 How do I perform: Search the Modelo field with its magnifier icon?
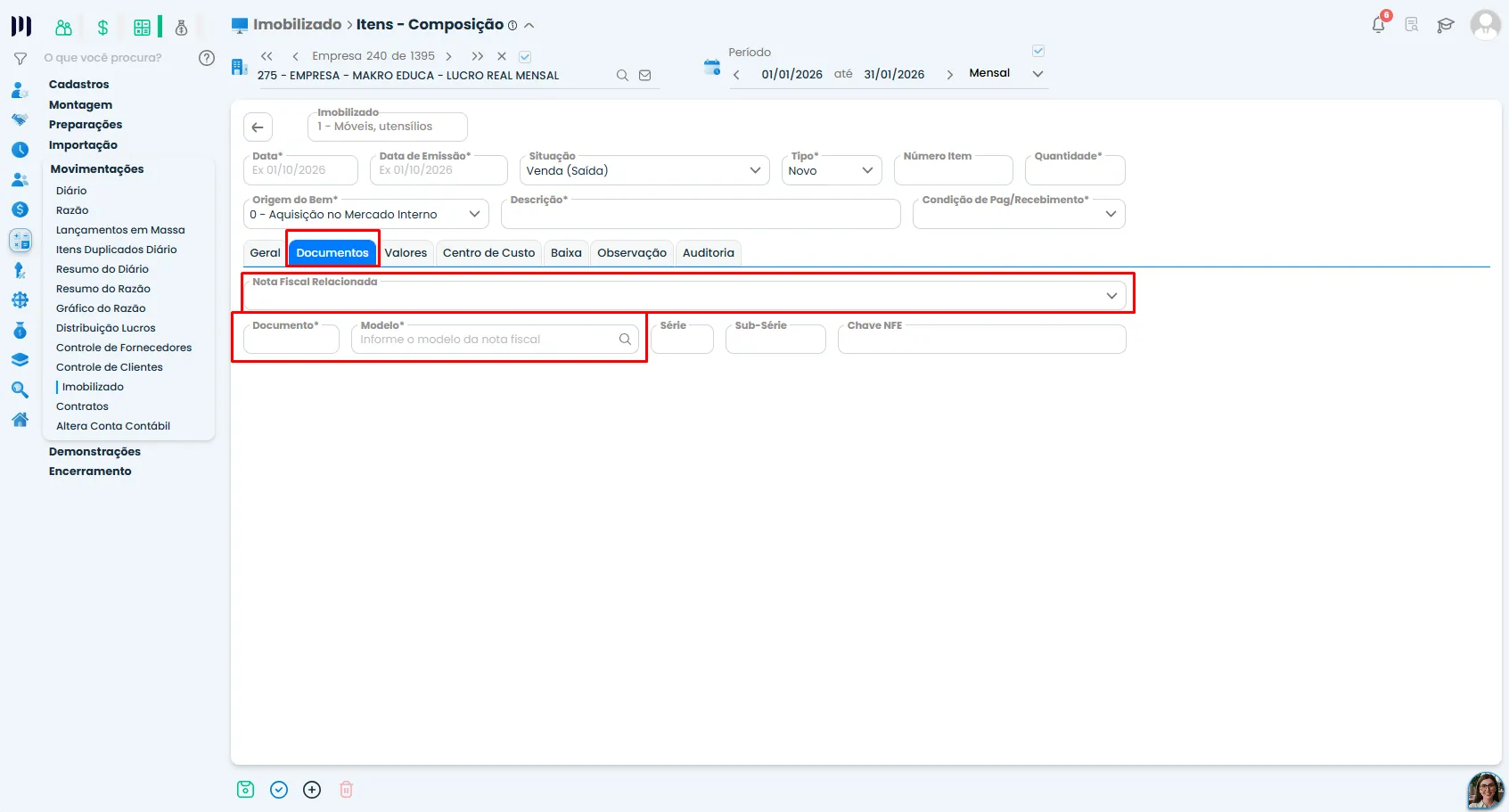point(625,340)
